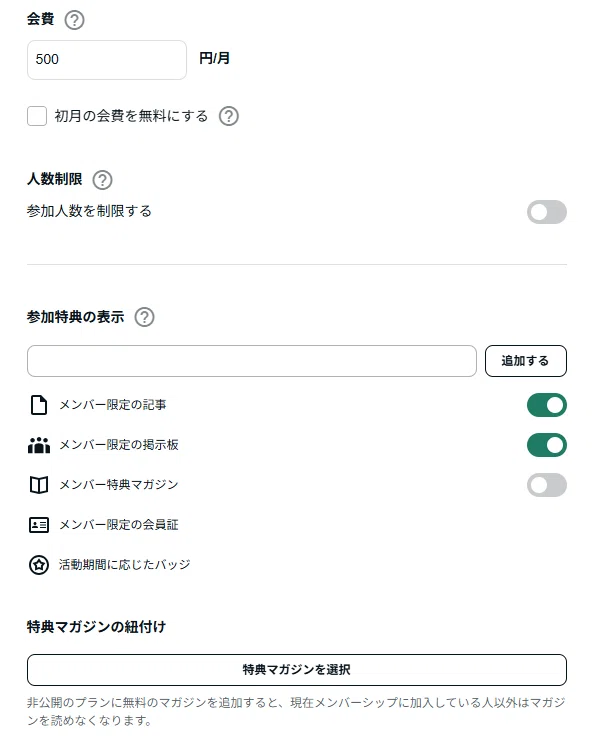Click book icon for メンバー特典マガジン
596x746 pixels.
(39, 485)
